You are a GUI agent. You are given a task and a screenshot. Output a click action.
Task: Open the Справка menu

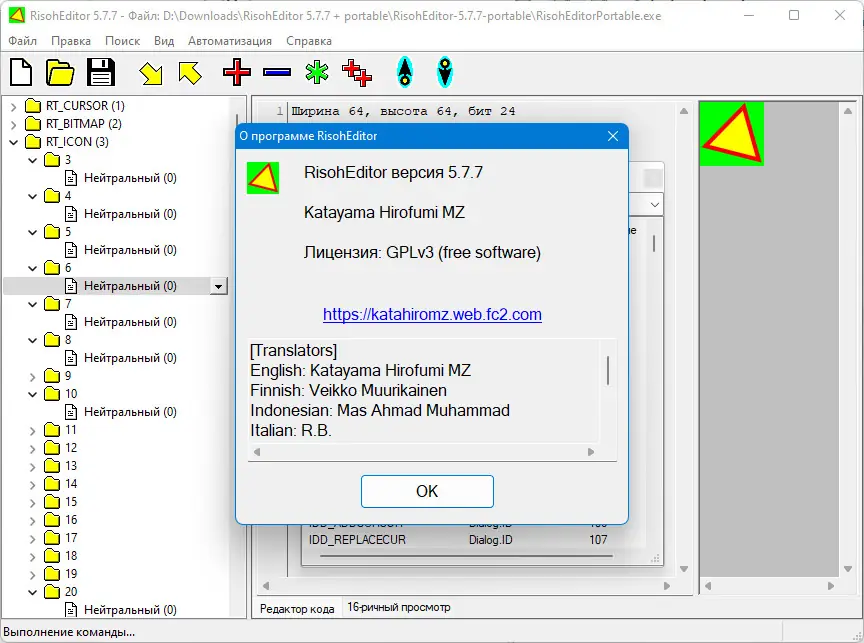309,41
